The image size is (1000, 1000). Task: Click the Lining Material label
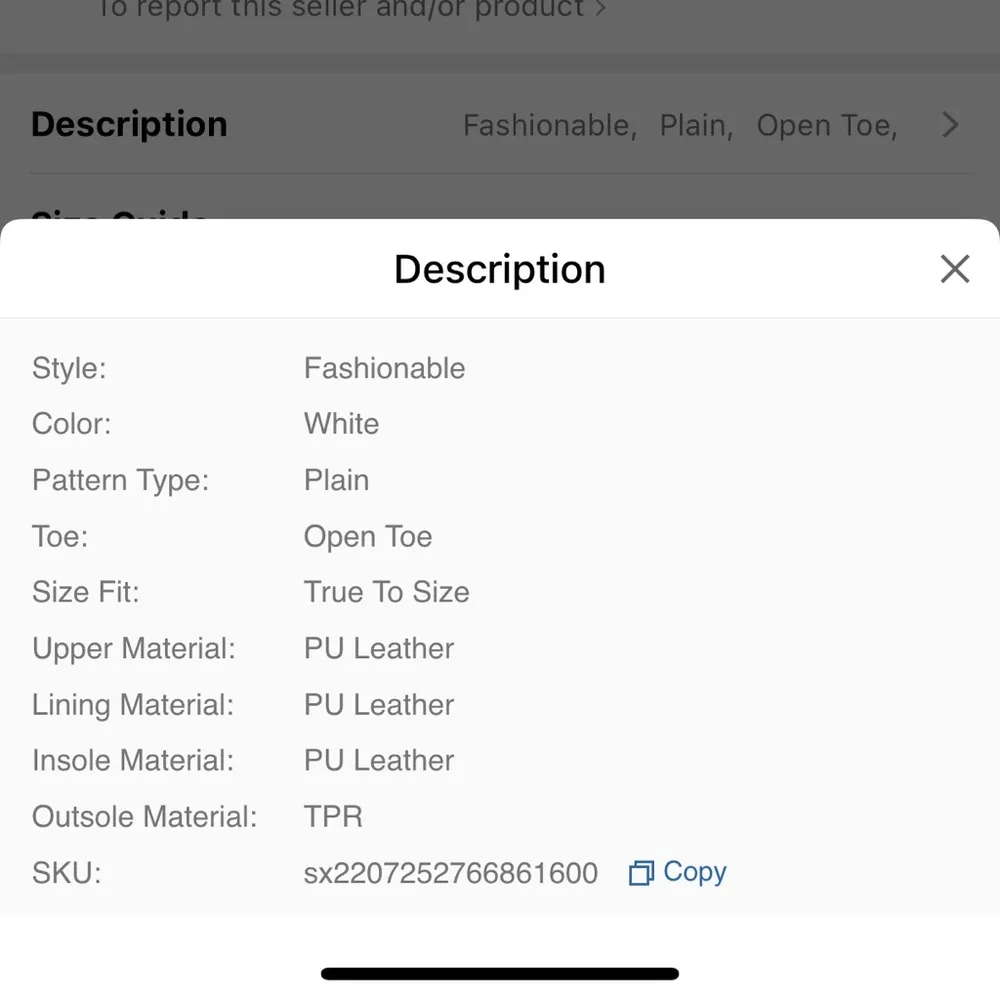tap(132, 705)
